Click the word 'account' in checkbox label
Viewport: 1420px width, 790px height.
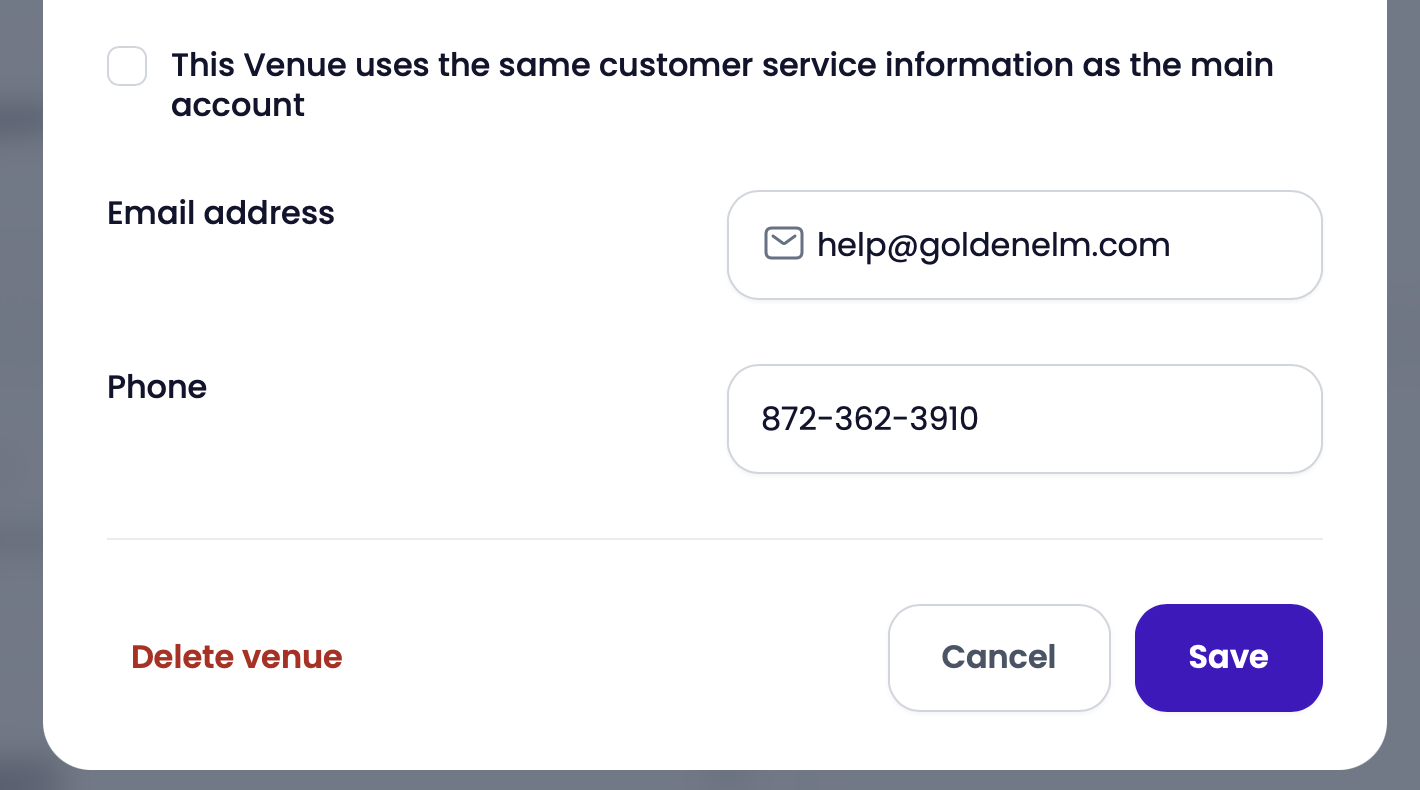238,105
